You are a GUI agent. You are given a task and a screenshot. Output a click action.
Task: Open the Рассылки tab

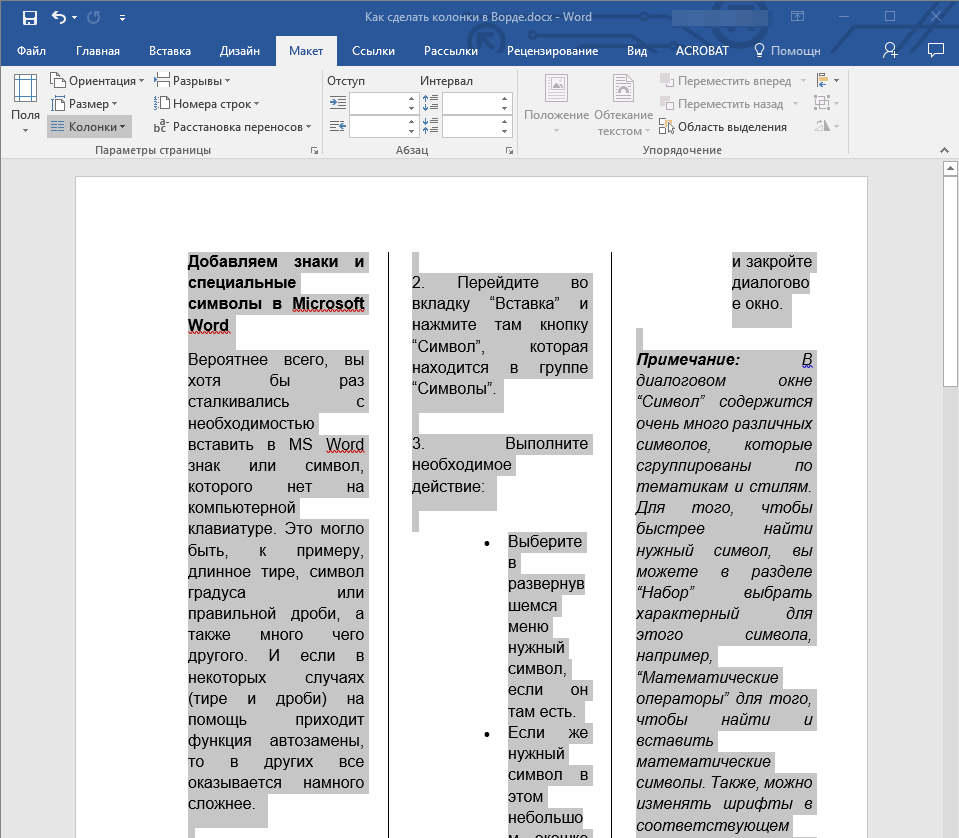coord(451,51)
